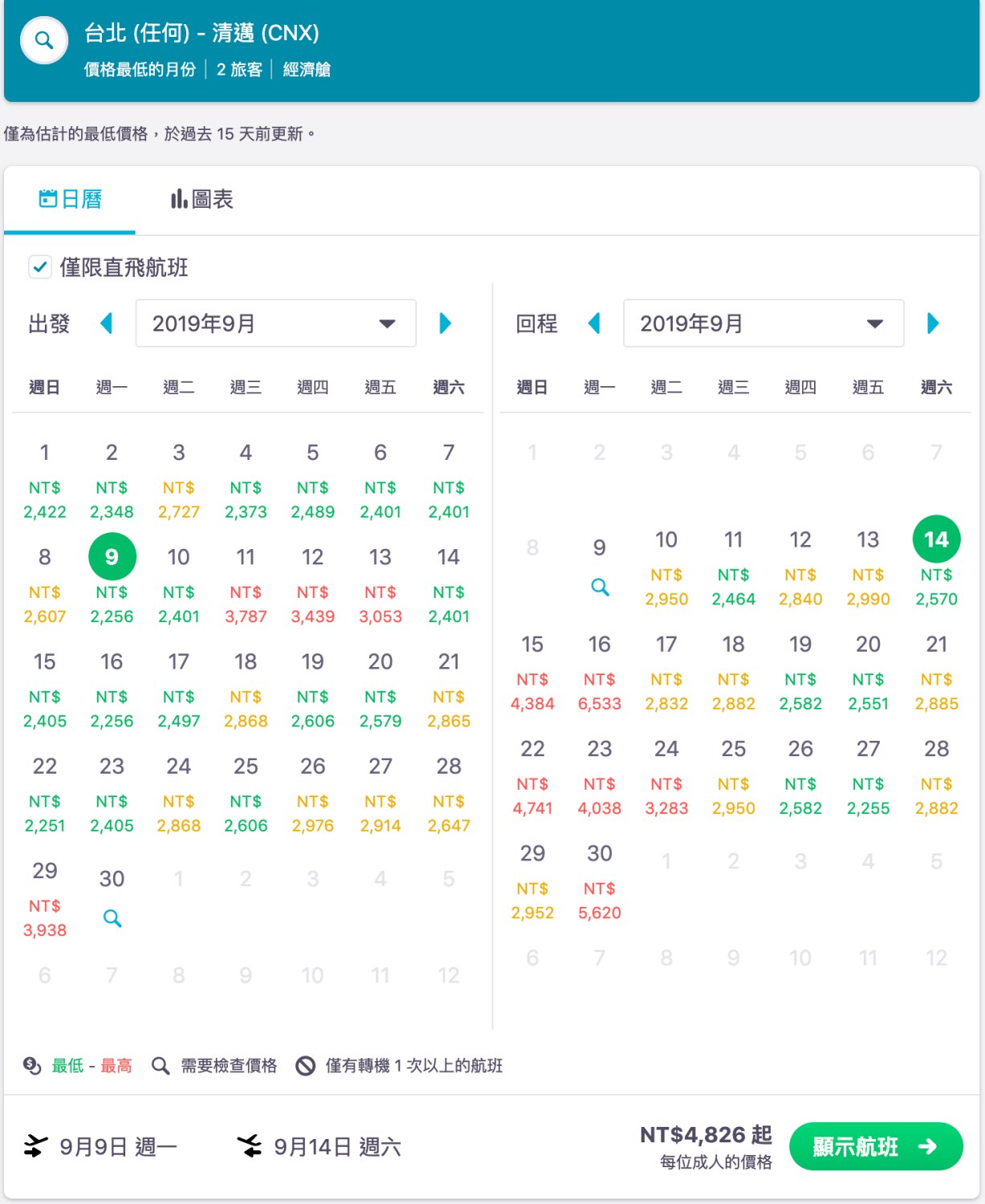Check price magnifier on return September 9
Image resolution: width=985 pixels, height=1204 pixels.
coord(600,587)
